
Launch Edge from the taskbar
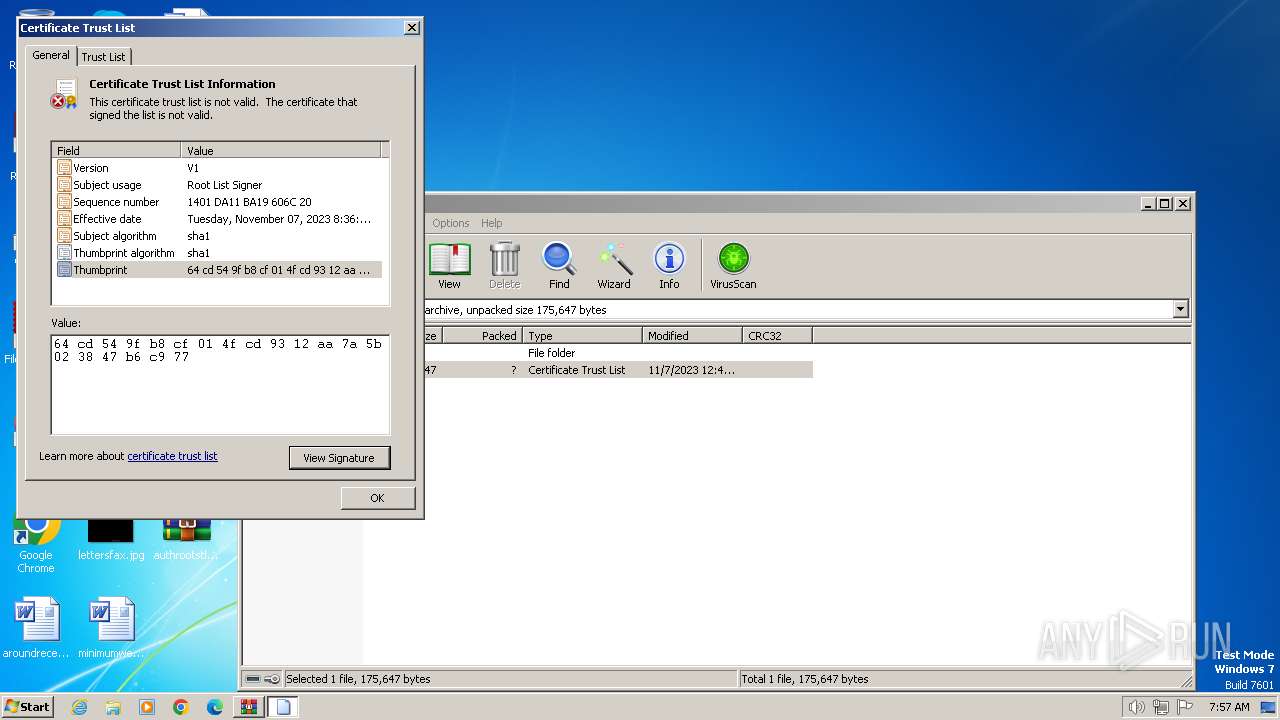(x=215, y=707)
